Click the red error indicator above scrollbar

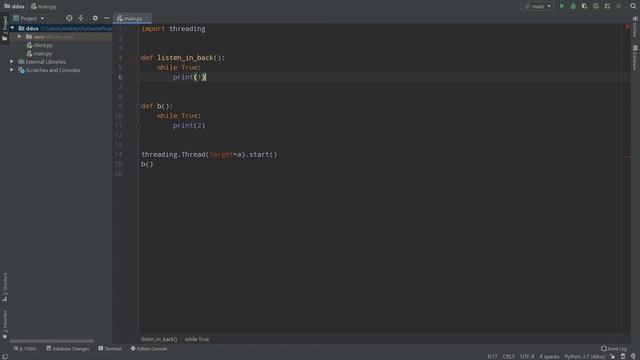pyautogui.click(x=627, y=27)
